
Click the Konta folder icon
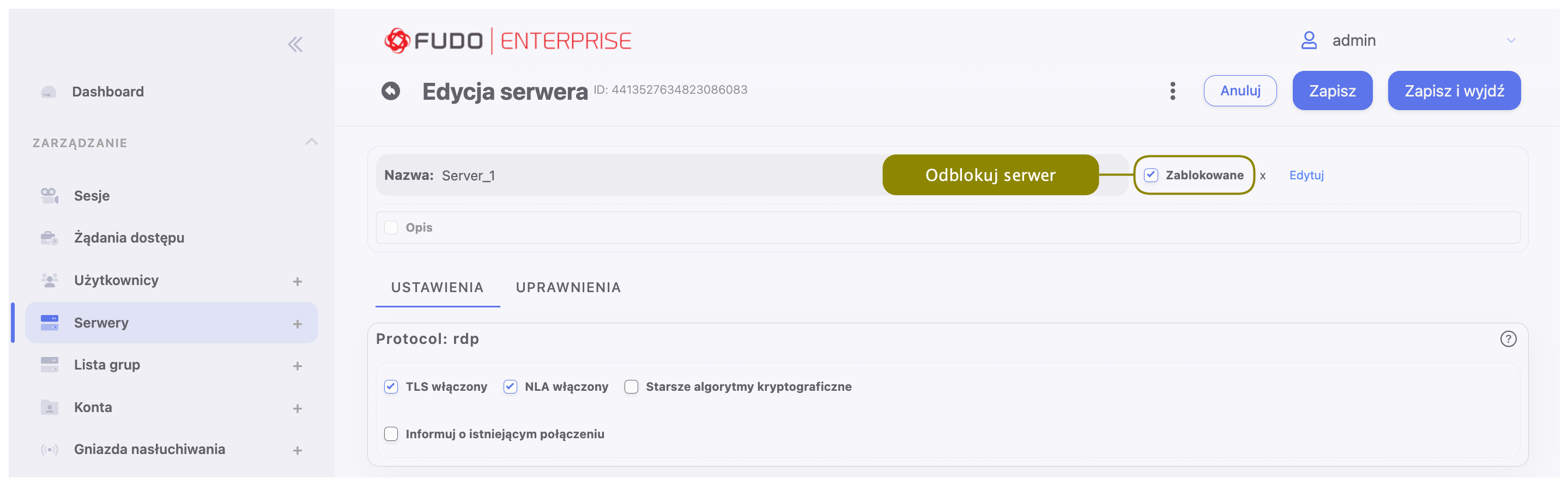(x=49, y=407)
